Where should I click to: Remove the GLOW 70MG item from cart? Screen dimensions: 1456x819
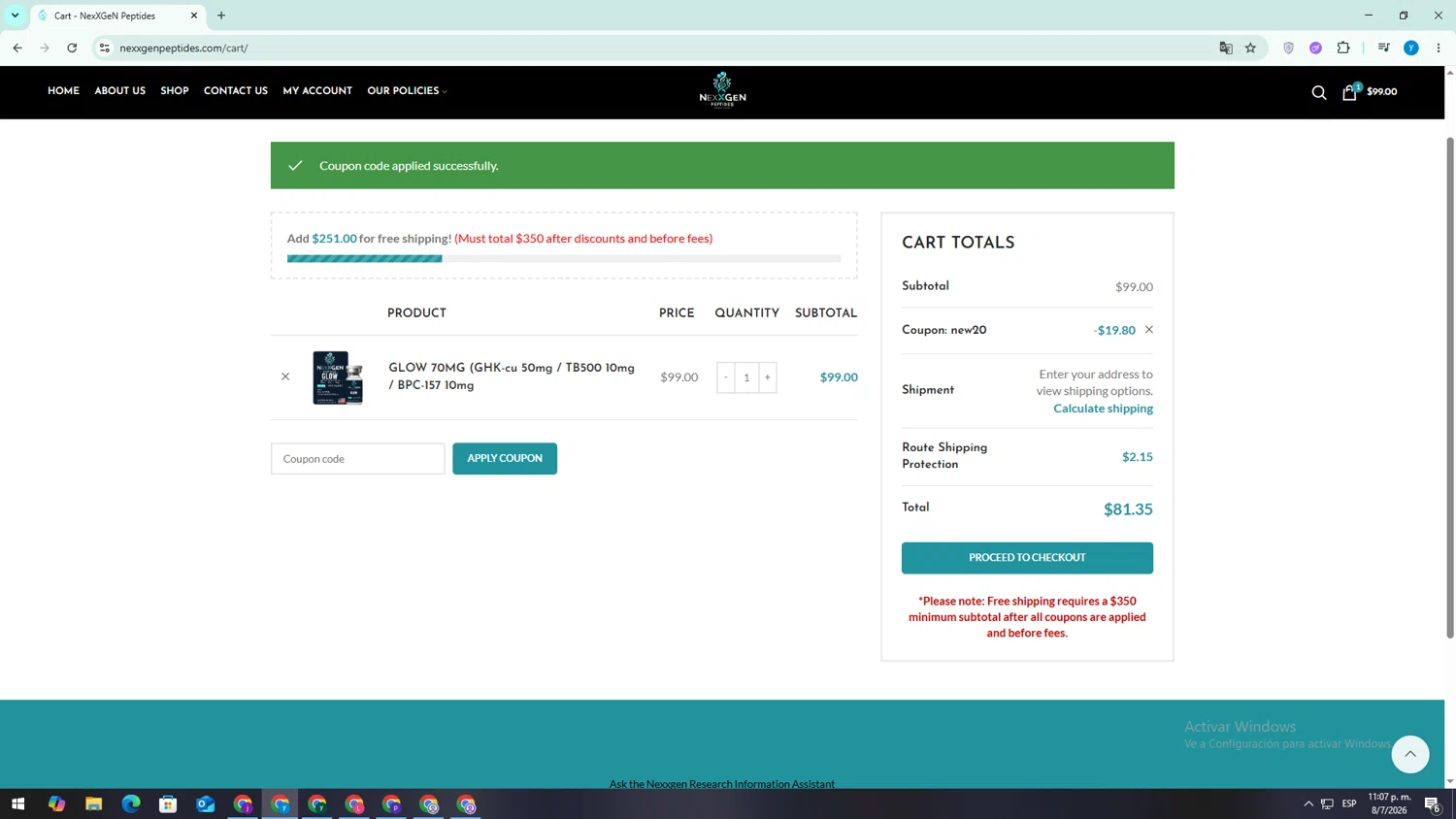tap(285, 377)
